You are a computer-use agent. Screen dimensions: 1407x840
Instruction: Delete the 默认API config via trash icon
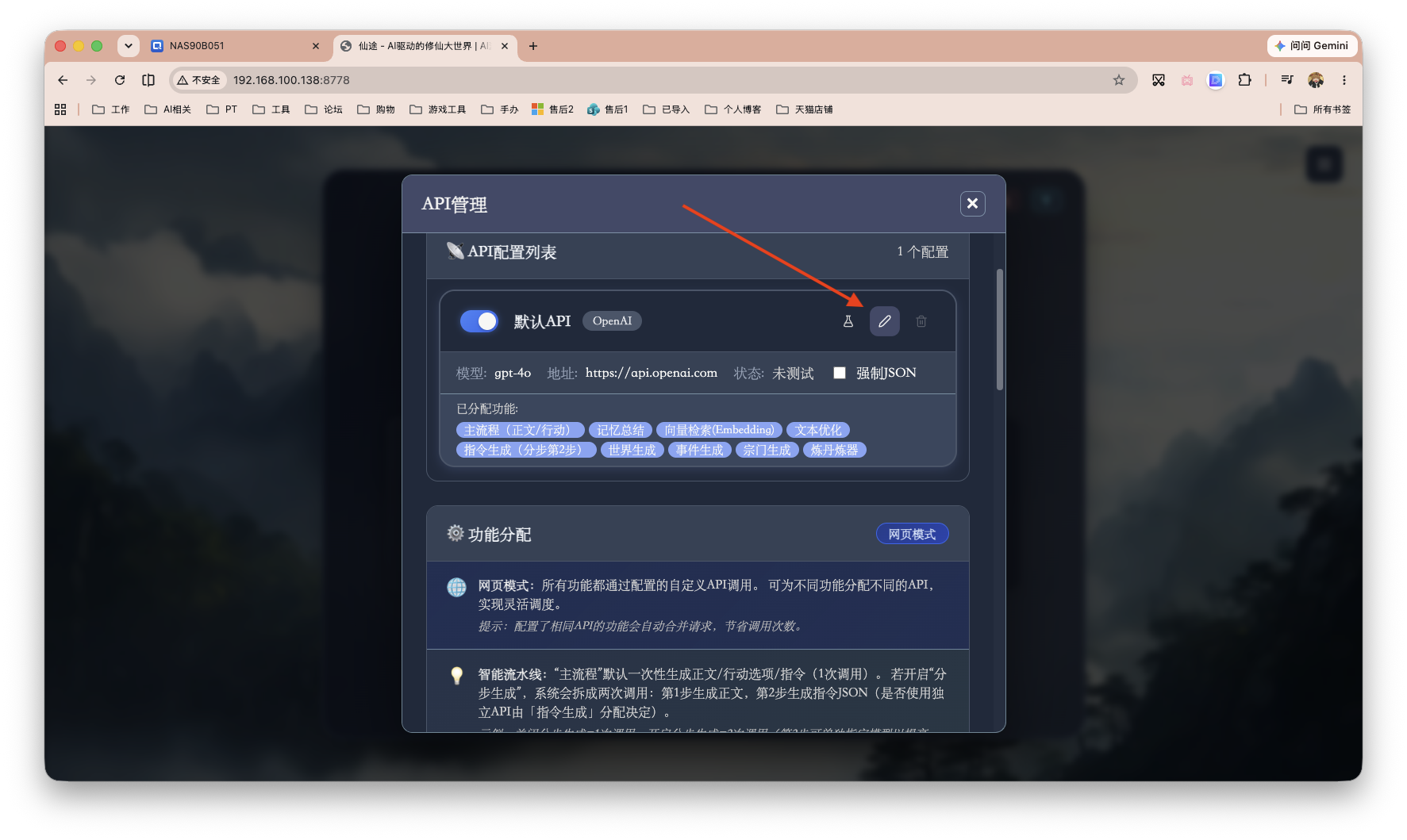click(921, 321)
